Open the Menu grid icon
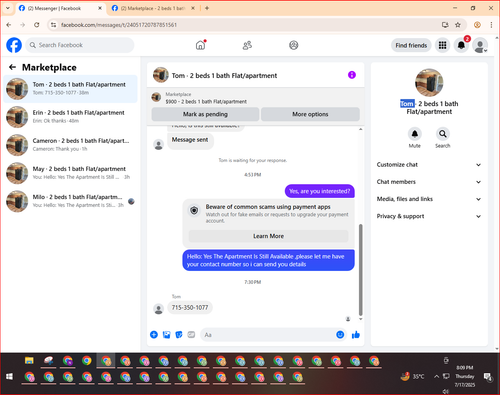This screenshot has height=395, width=500. [442, 45]
